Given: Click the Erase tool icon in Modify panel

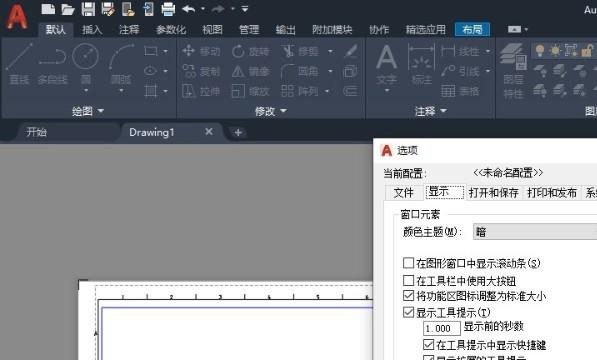Looking at the screenshot, I should tap(351, 51).
